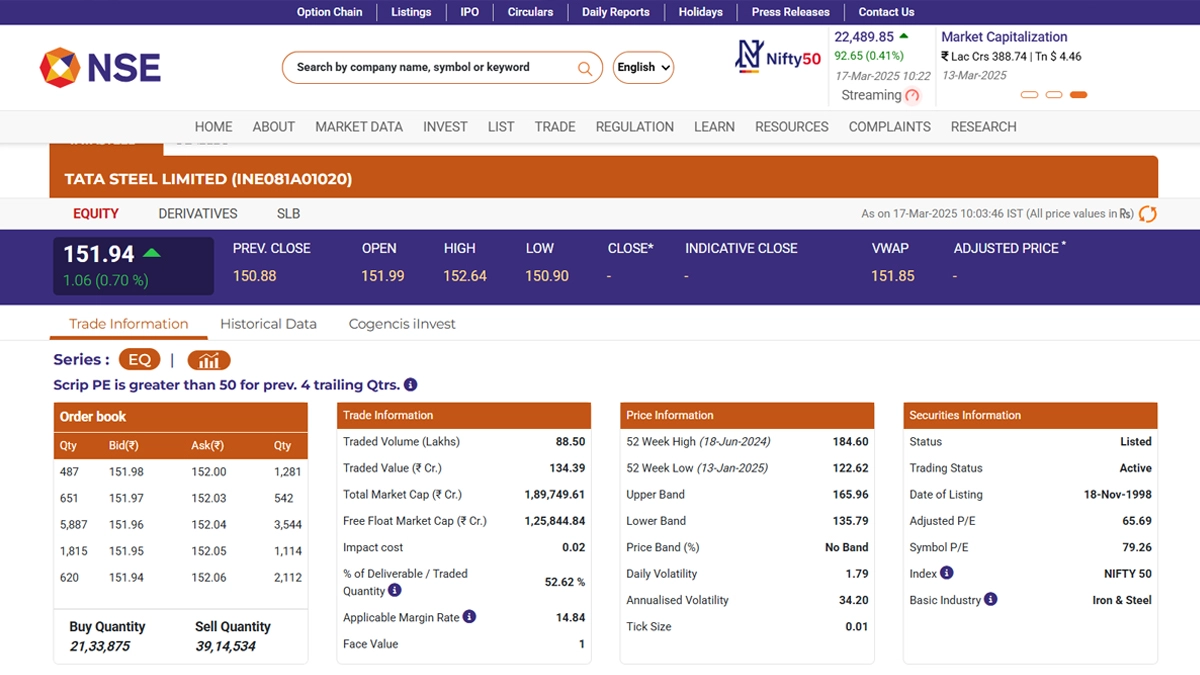The image size is (1200, 675).
Task: Switch to the Historical Data tab
Action: coord(268,324)
